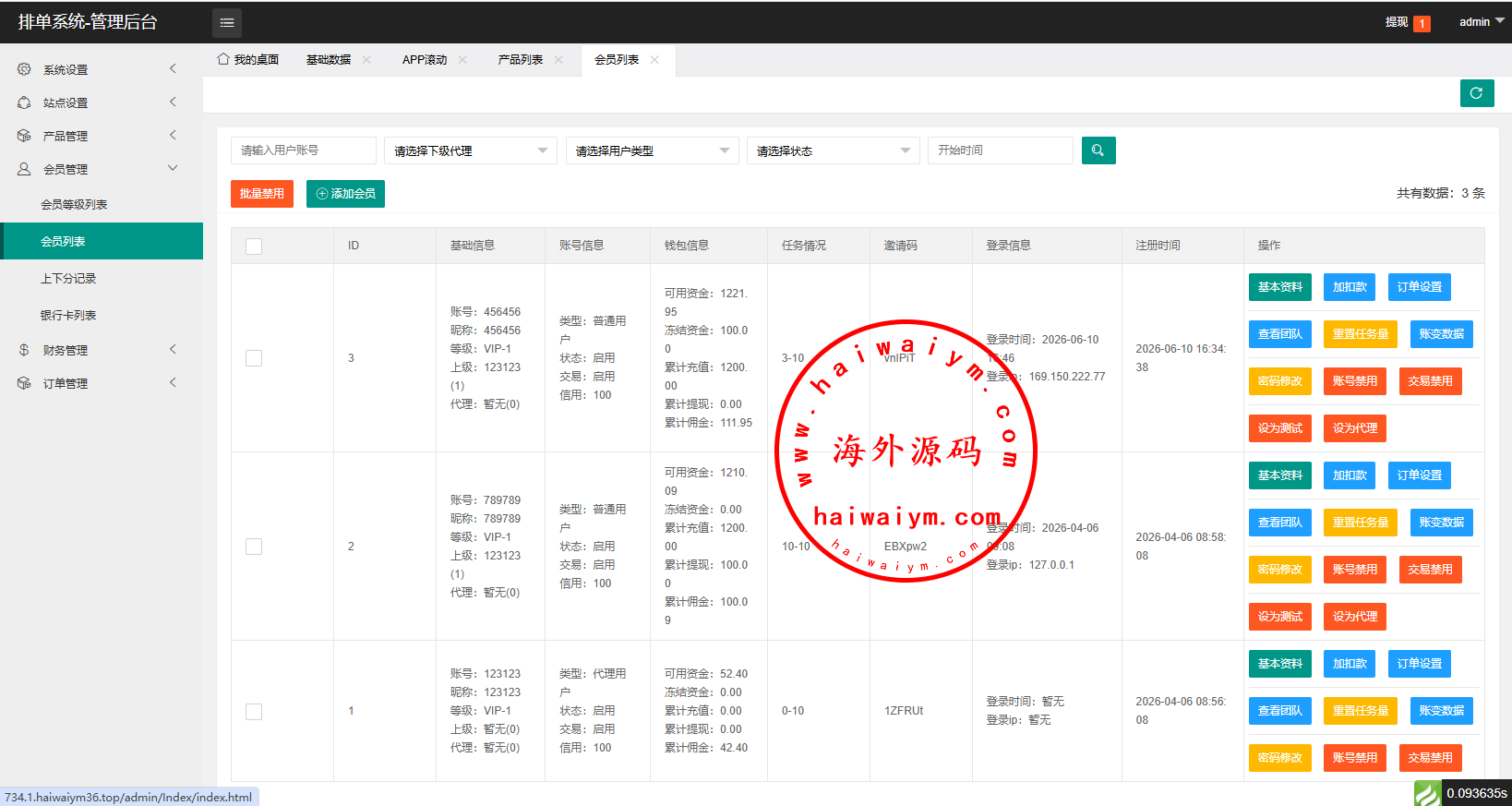Click the 系统设置 gear icon
Image resolution: width=1512 pixels, height=806 pixels.
24,69
